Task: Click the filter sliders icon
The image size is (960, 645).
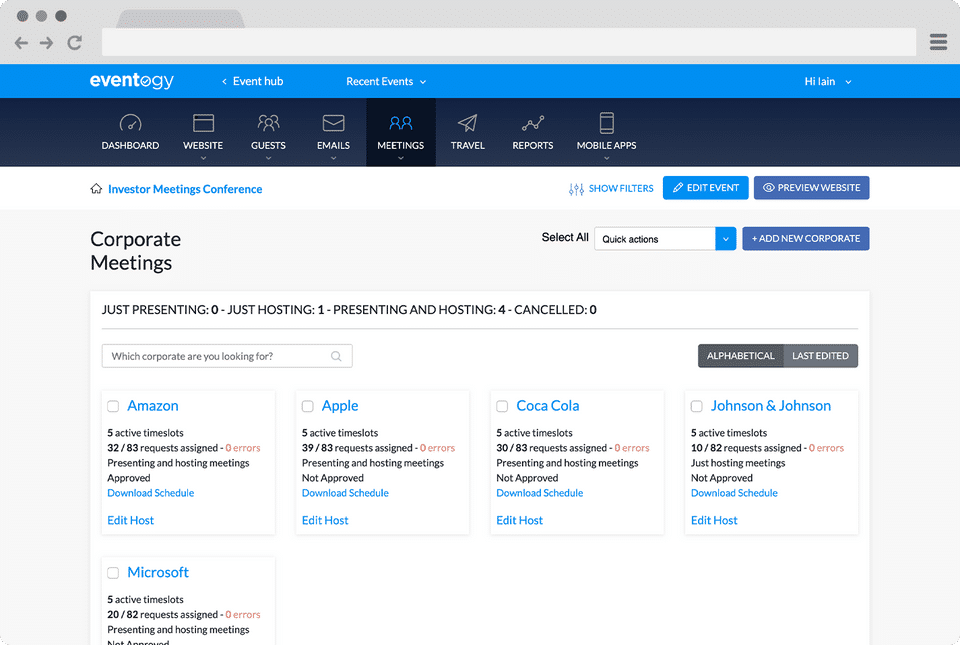Action: 576,189
